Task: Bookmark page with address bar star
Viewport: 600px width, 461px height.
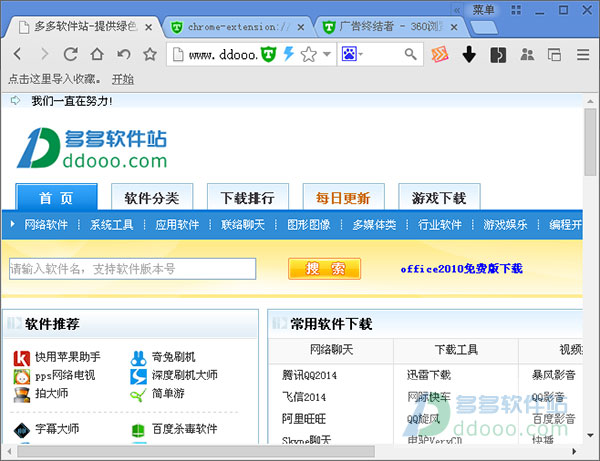Action: 309,54
